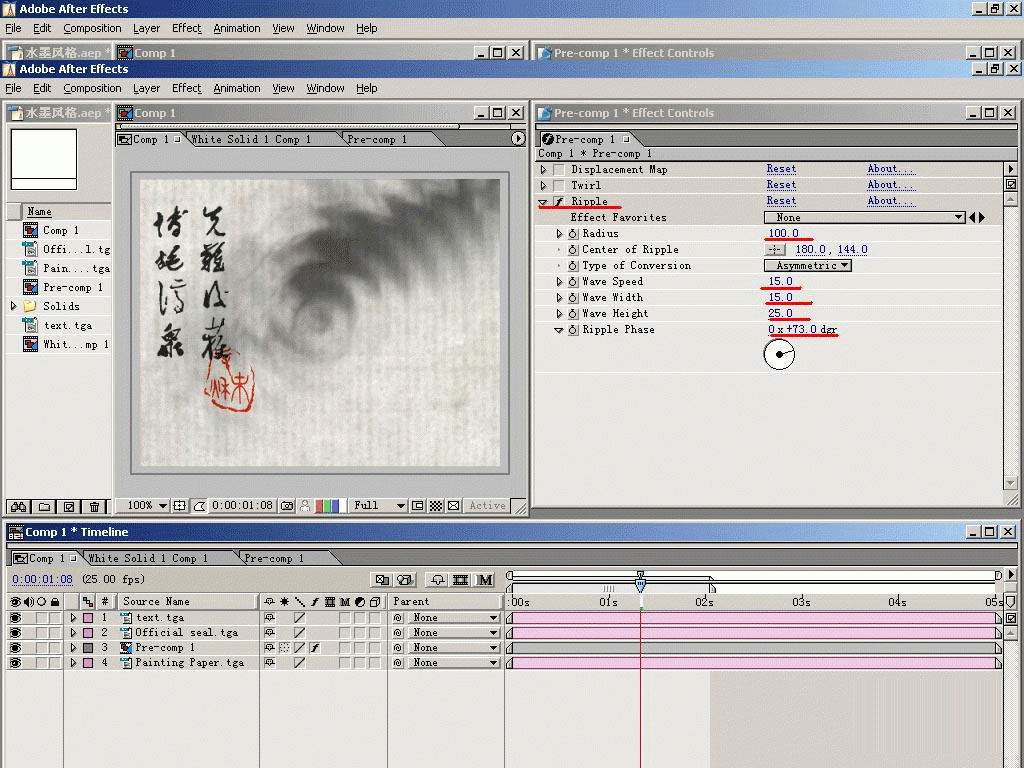1024x768 pixels.
Task: Click the Ripple Phase angle dial
Action: pos(779,355)
